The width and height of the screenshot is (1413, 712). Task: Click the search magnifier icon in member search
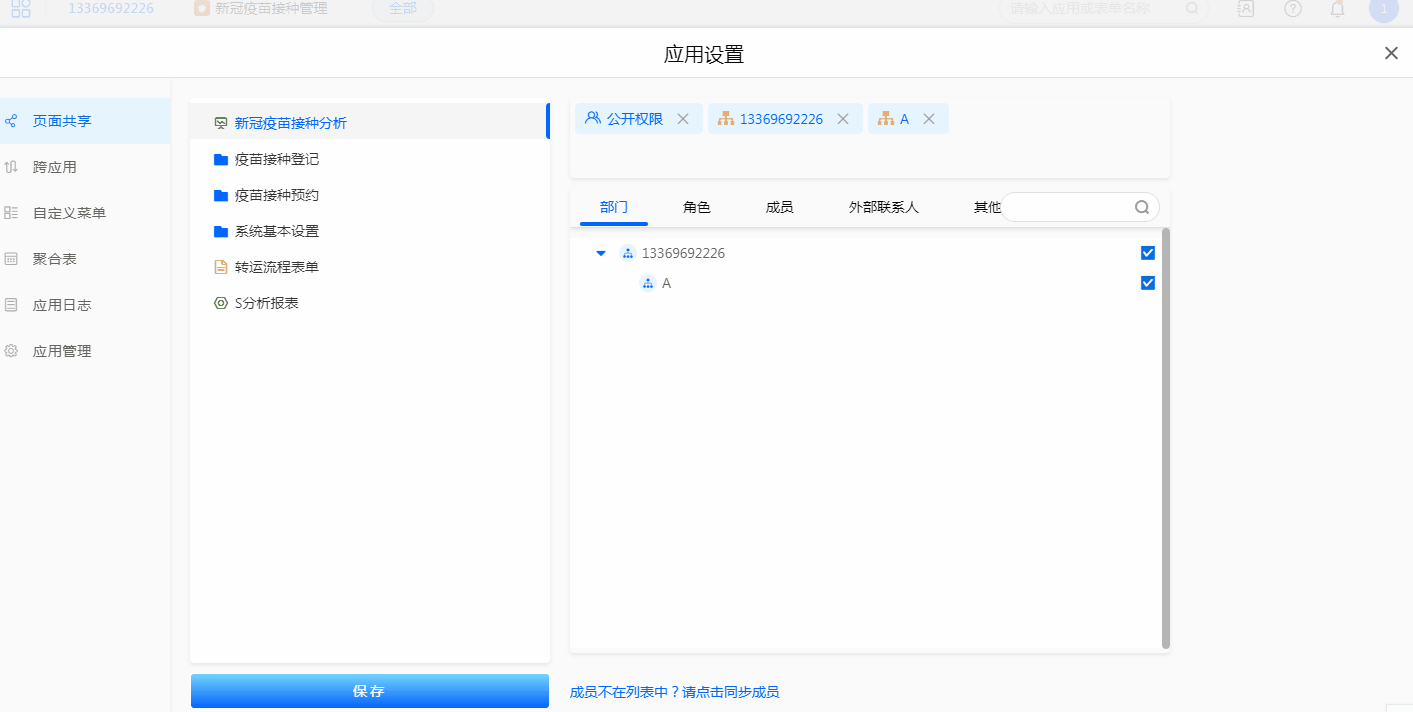[x=1142, y=207]
